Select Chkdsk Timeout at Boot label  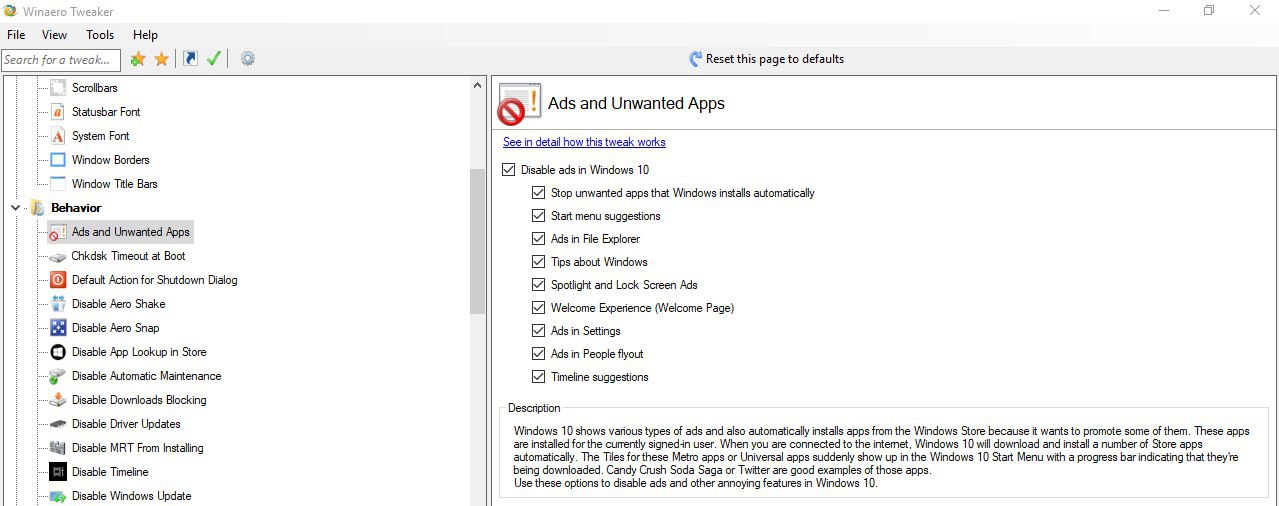point(129,256)
